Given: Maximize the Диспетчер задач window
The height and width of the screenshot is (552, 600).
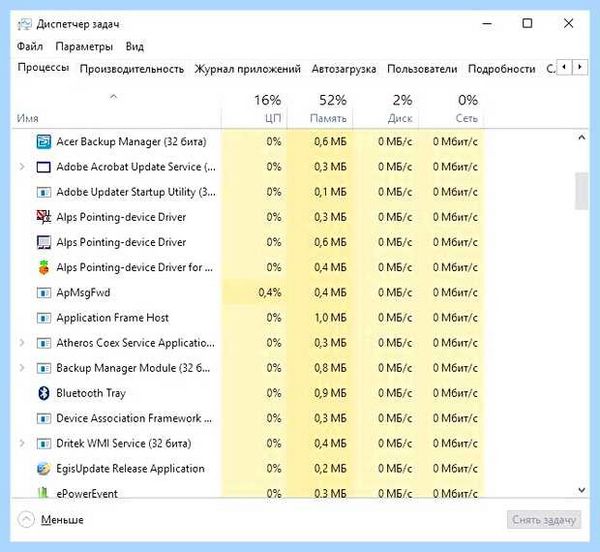Looking at the screenshot, I should click(x=527, y=23).
